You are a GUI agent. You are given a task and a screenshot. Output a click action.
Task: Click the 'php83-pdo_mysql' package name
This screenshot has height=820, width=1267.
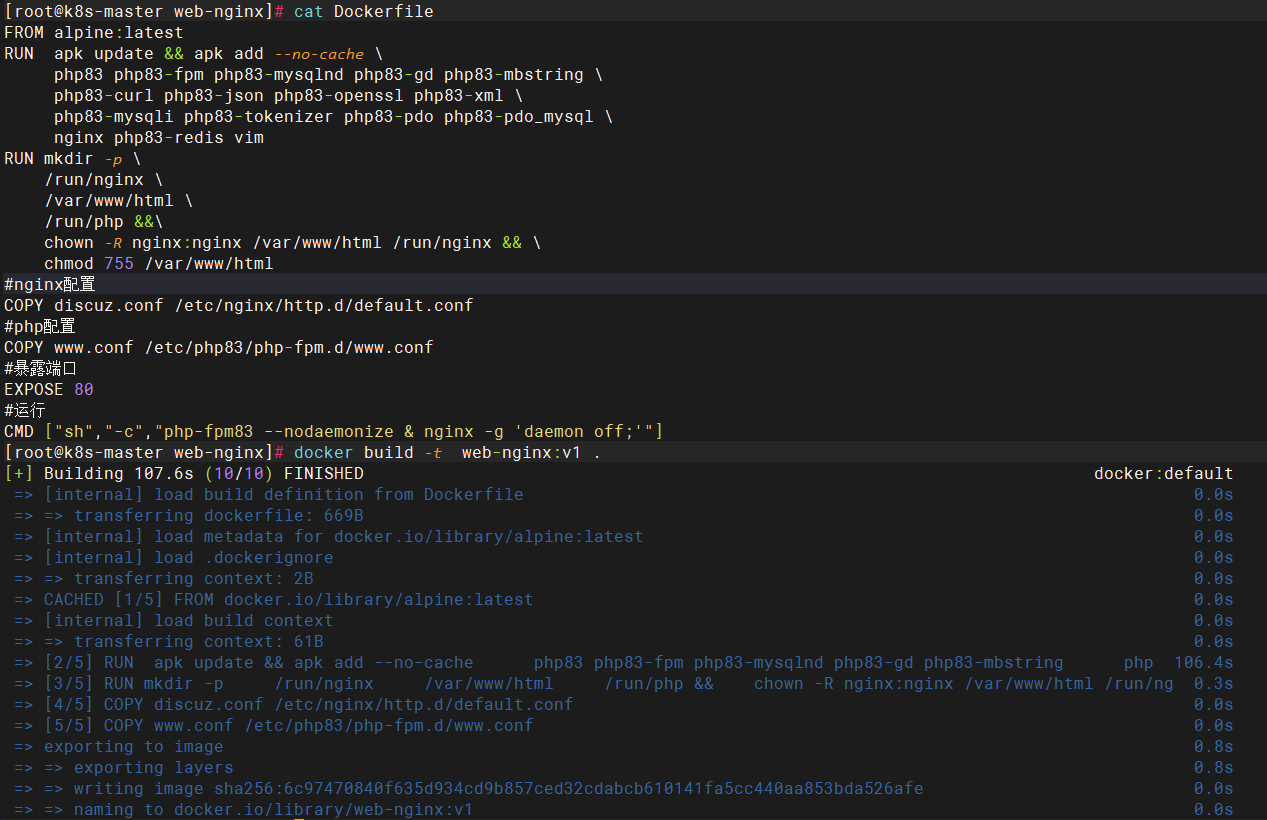(519, 116)
